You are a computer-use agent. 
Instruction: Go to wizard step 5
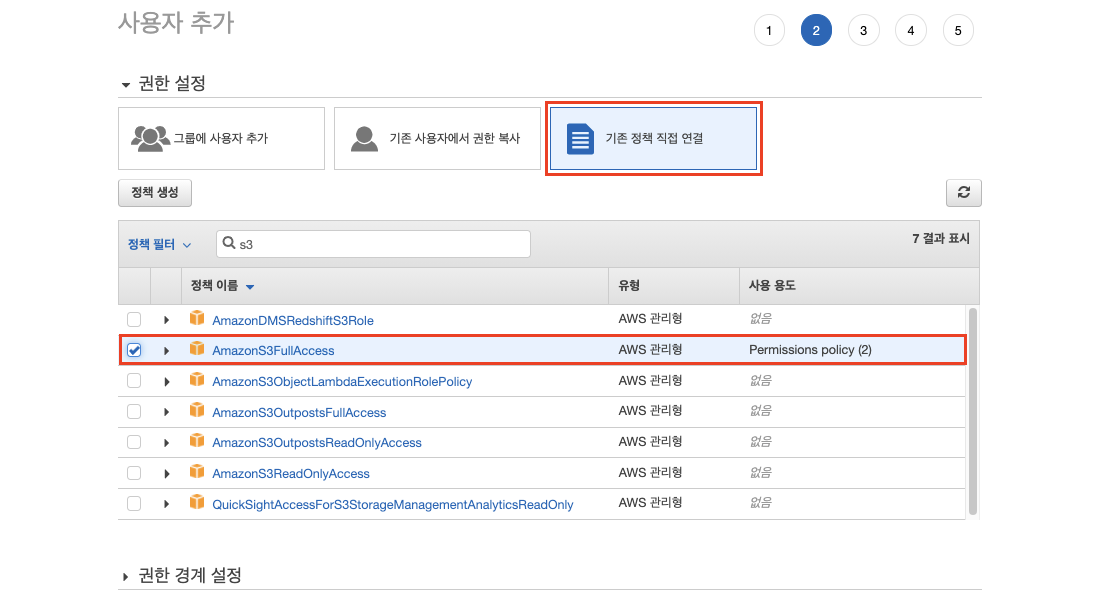click(957, 31)
